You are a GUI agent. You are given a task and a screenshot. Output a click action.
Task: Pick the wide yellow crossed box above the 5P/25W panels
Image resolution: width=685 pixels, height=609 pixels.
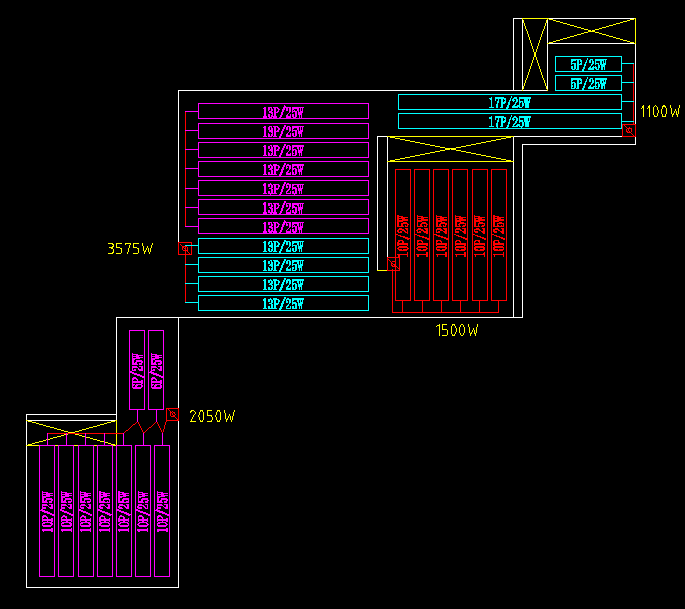(592, 31)
